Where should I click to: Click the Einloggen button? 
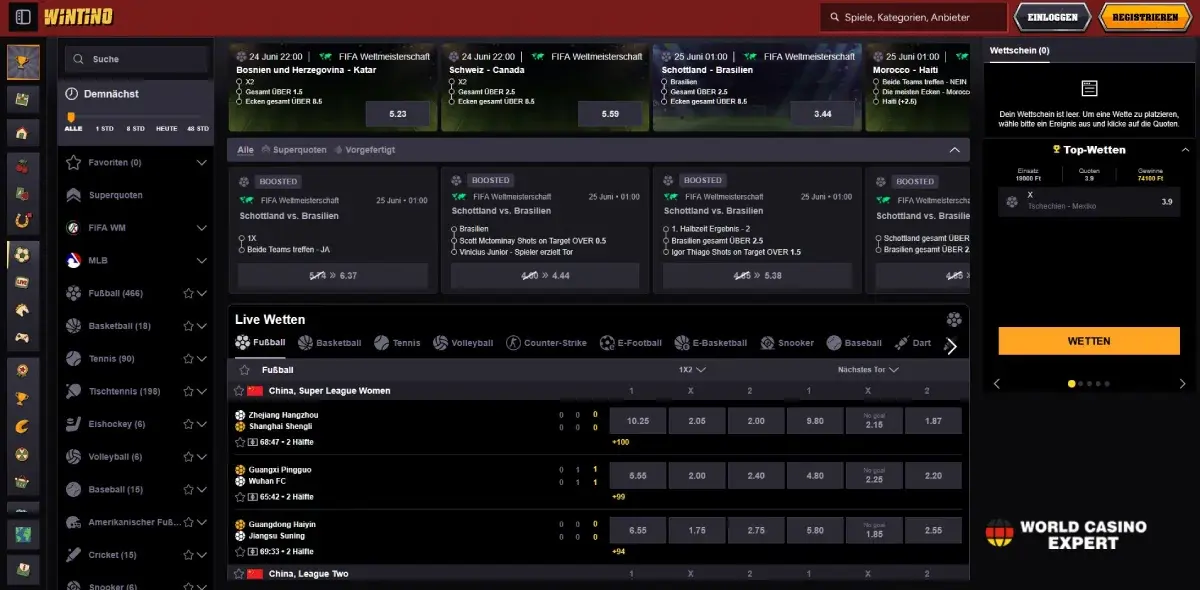(x=1052, y=17)
